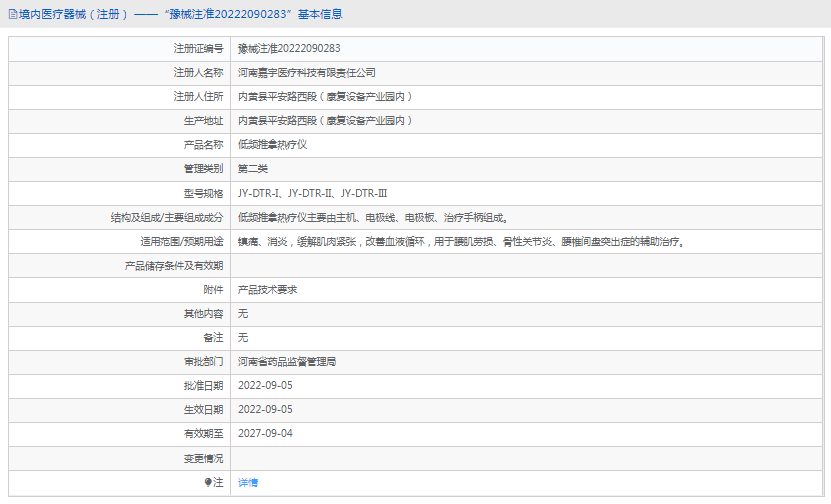Click the 结构及组成/主要组成成分 label

tap(167, 217)
